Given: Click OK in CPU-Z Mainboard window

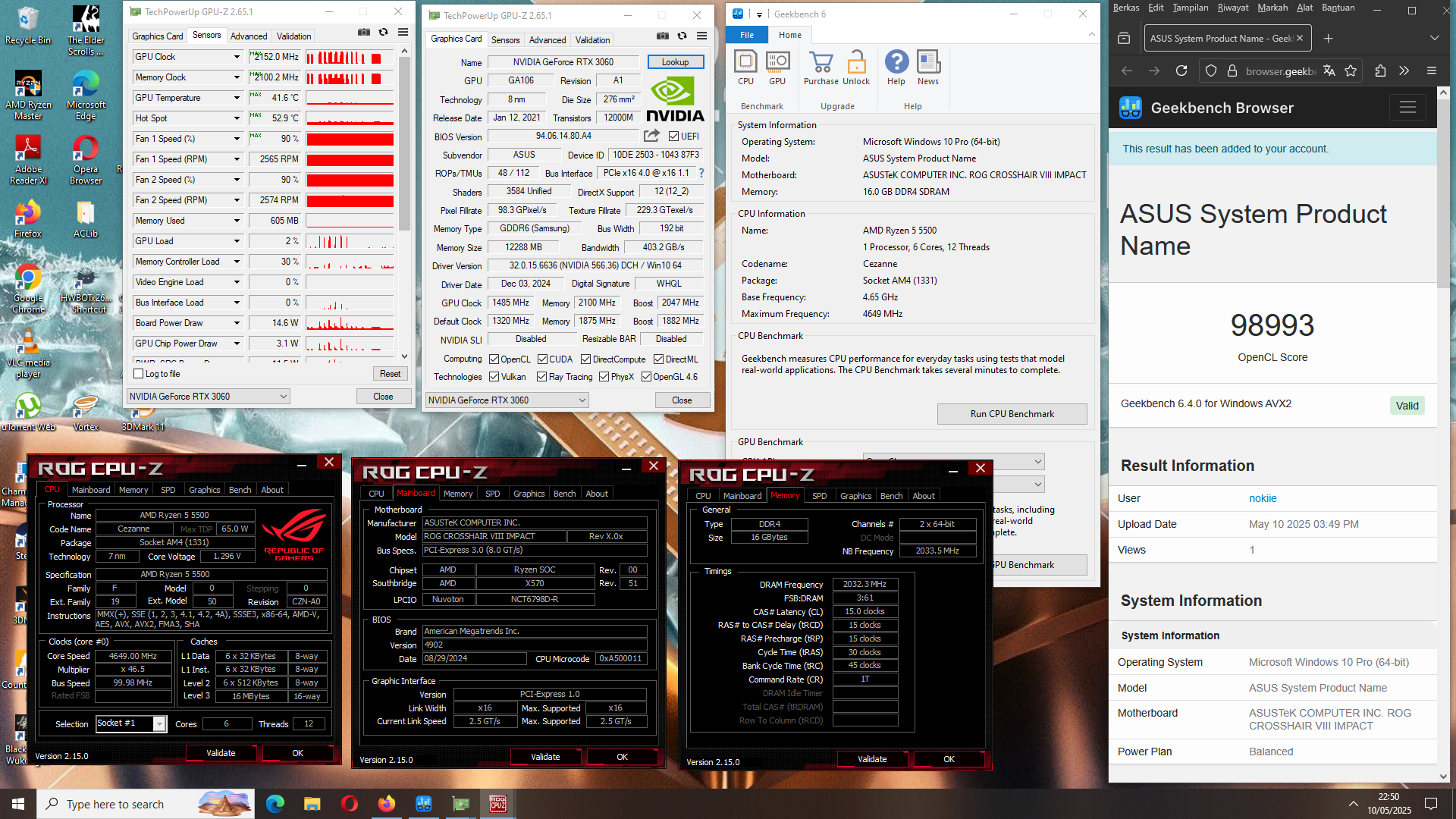Looking at the screenshot, I should pos(622,757).
